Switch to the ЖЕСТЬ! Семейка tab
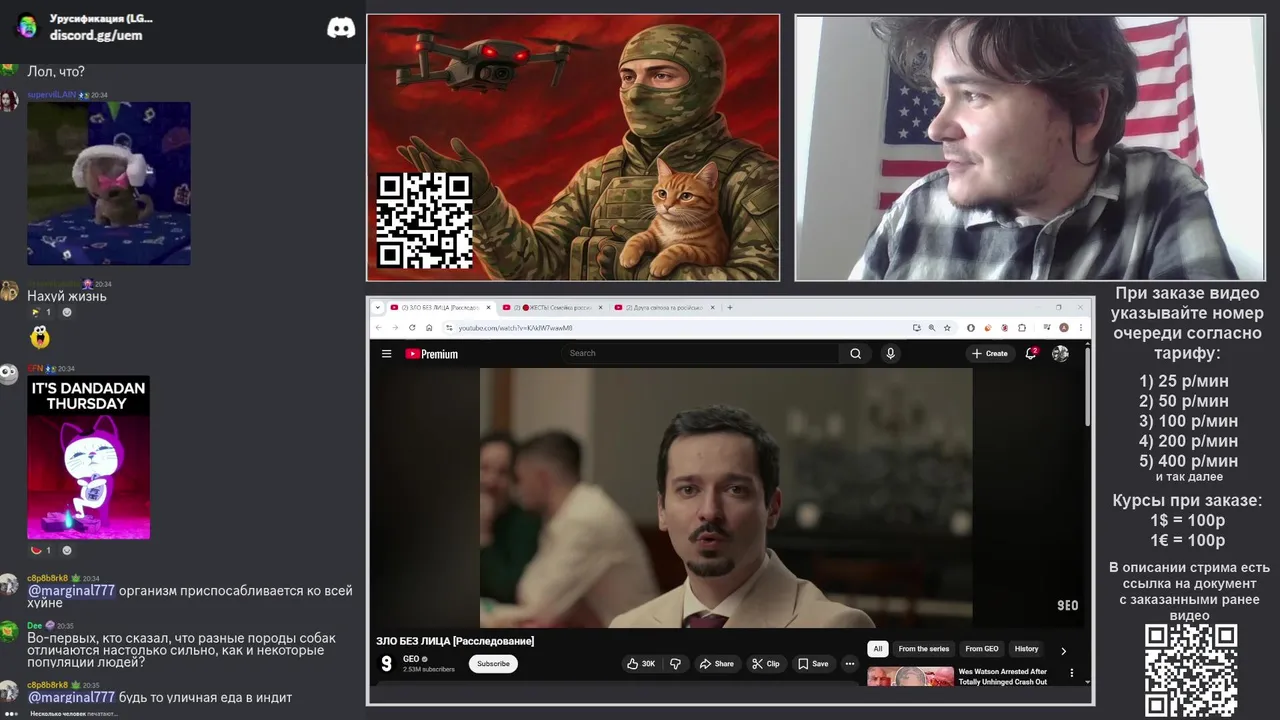Image resolution: width=1280 pixels, height=720 pixels. coord(553,307)
